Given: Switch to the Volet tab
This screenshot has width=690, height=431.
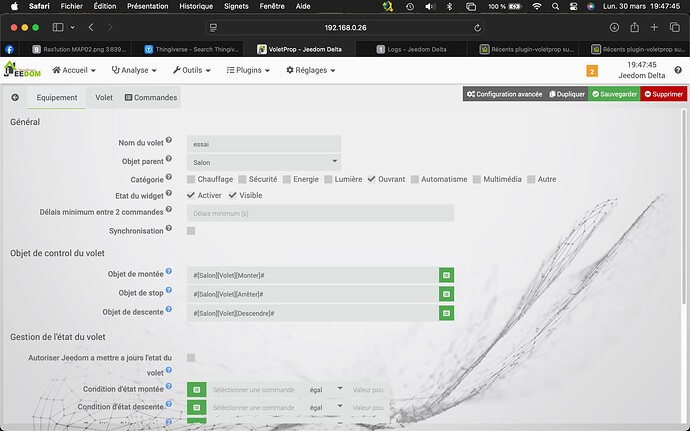Looking at the screenshot, I should pos(104,97).
